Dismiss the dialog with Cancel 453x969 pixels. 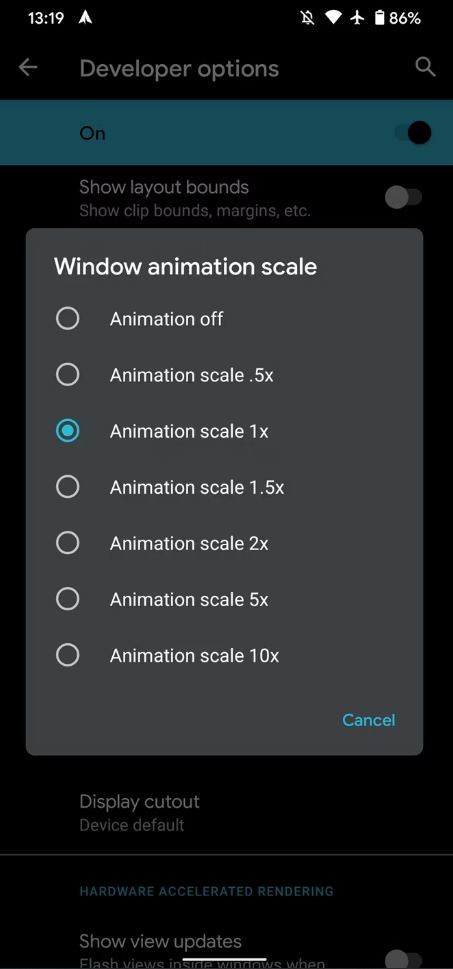[369, 720]
